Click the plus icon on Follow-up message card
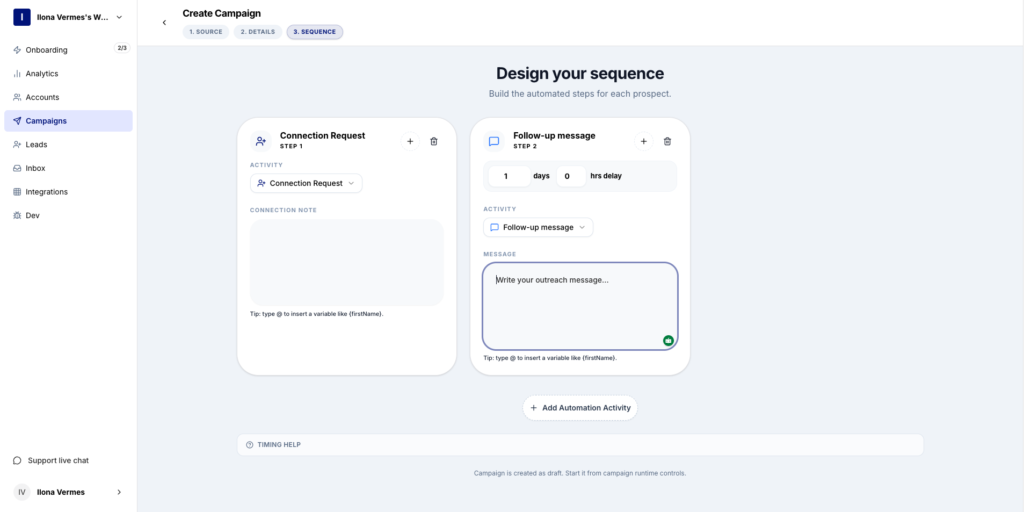 [644, 142]
